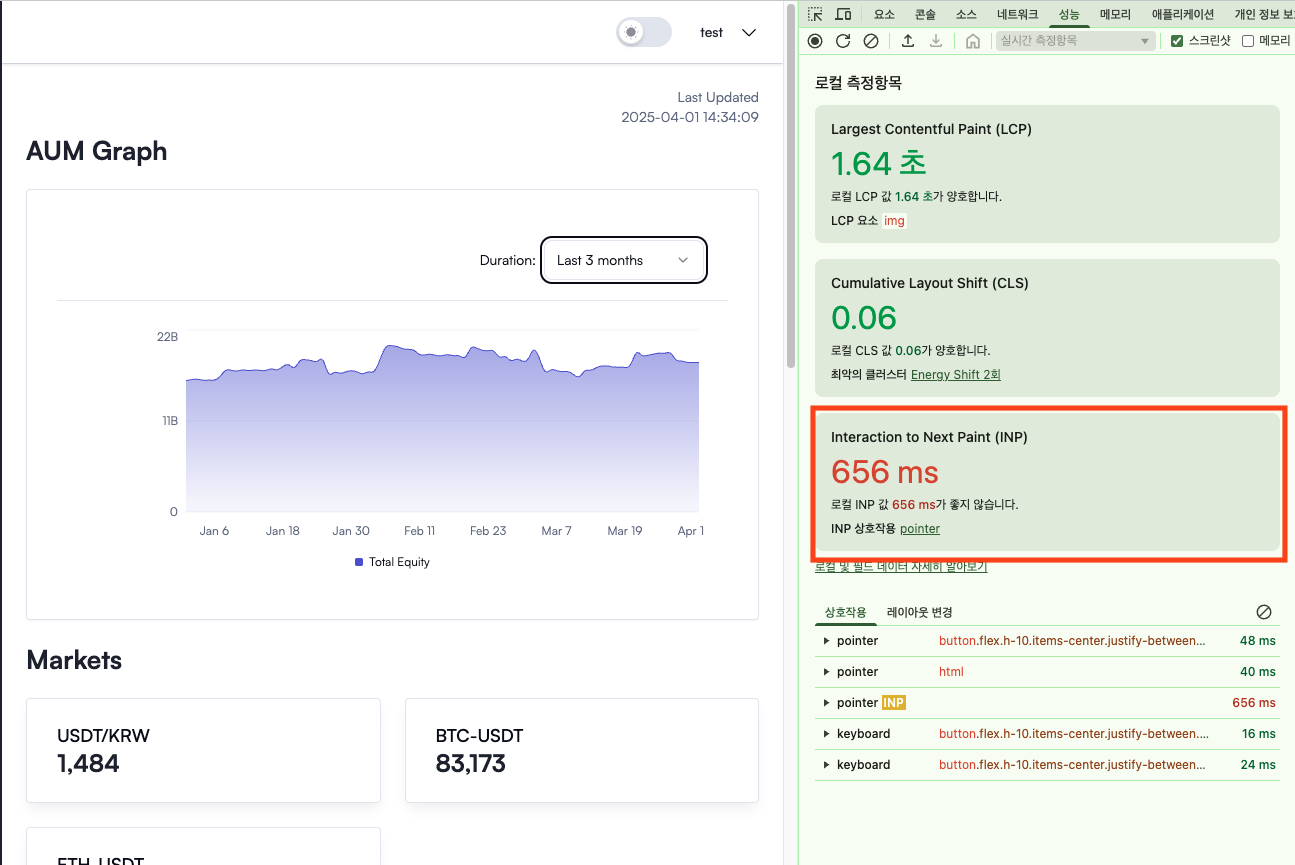Open 로컬 및 필드 데이터 자세히 알아보기 link
The height and width of the screenshot is (865, 1295).
901,566
